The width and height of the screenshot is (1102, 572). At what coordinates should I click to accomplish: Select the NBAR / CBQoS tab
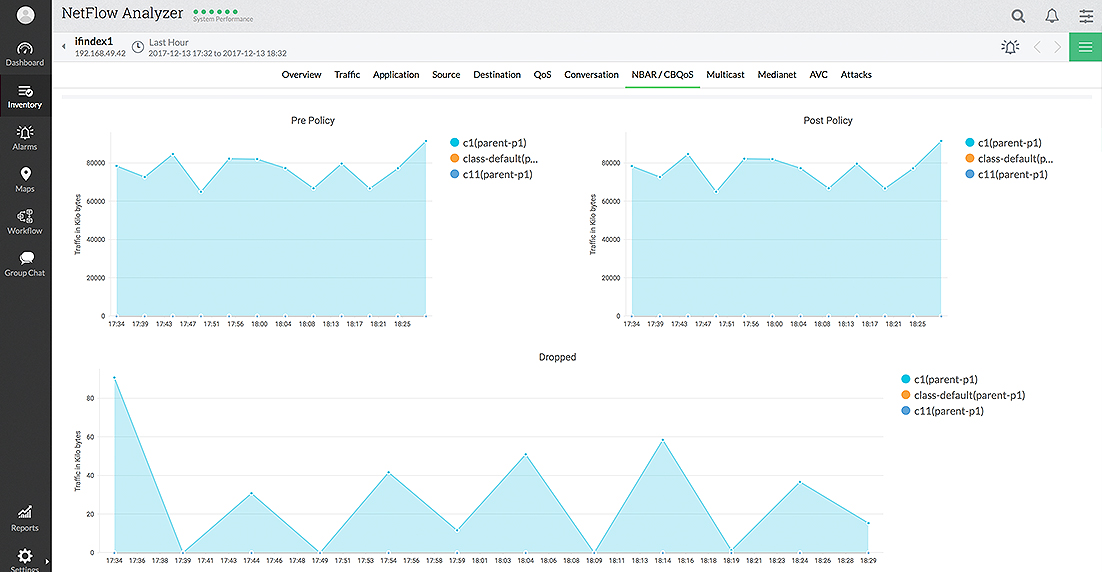662,74
